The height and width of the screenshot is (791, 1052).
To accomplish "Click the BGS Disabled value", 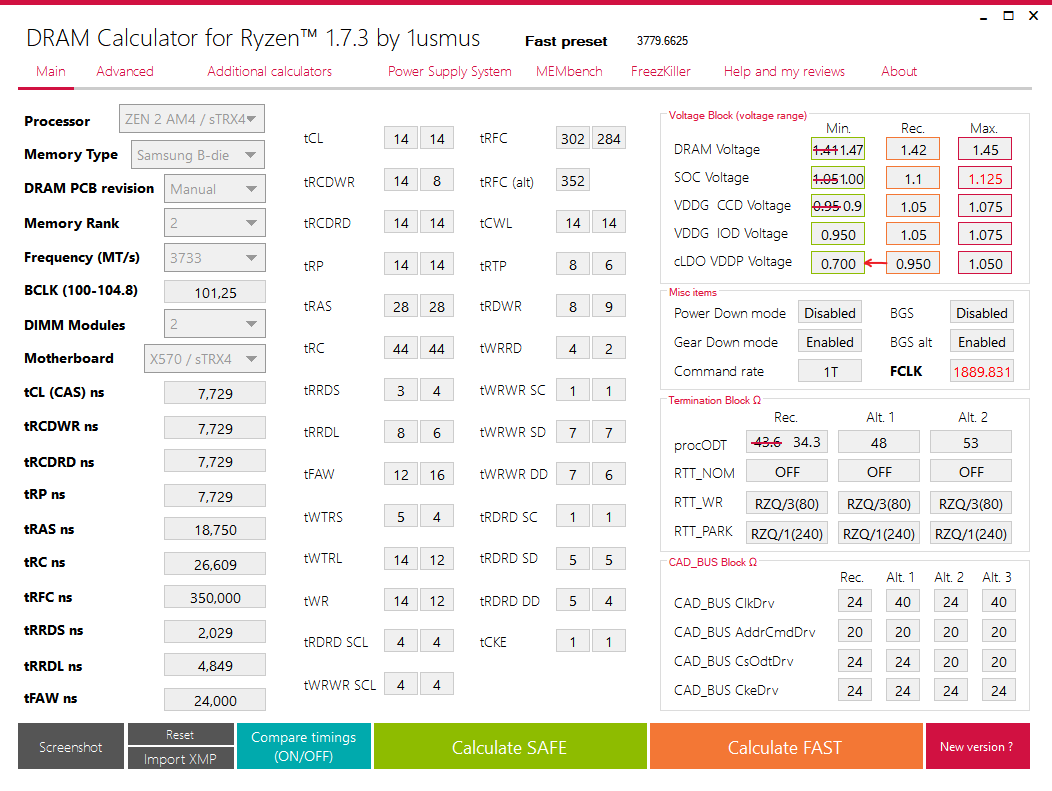I will pos(982,313).
